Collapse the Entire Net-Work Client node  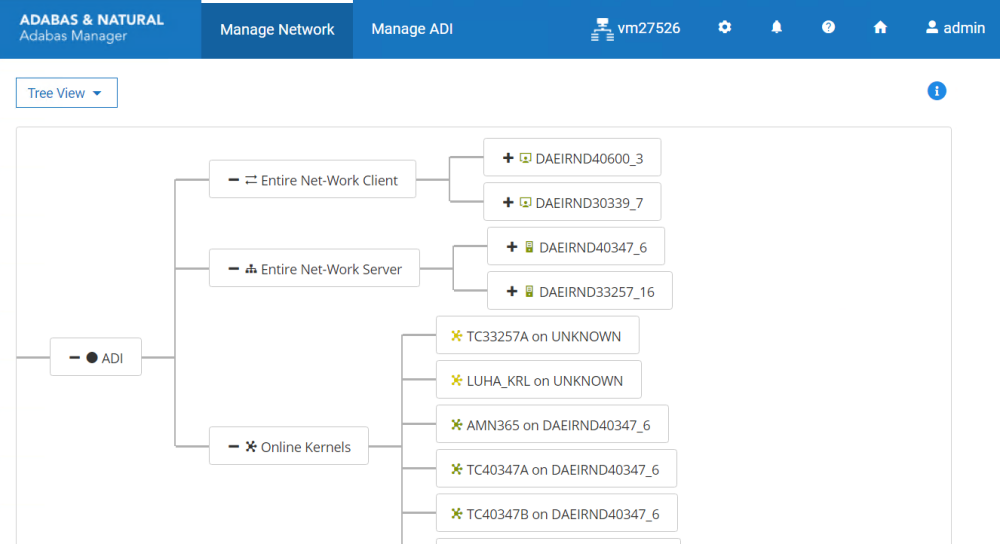234,180
